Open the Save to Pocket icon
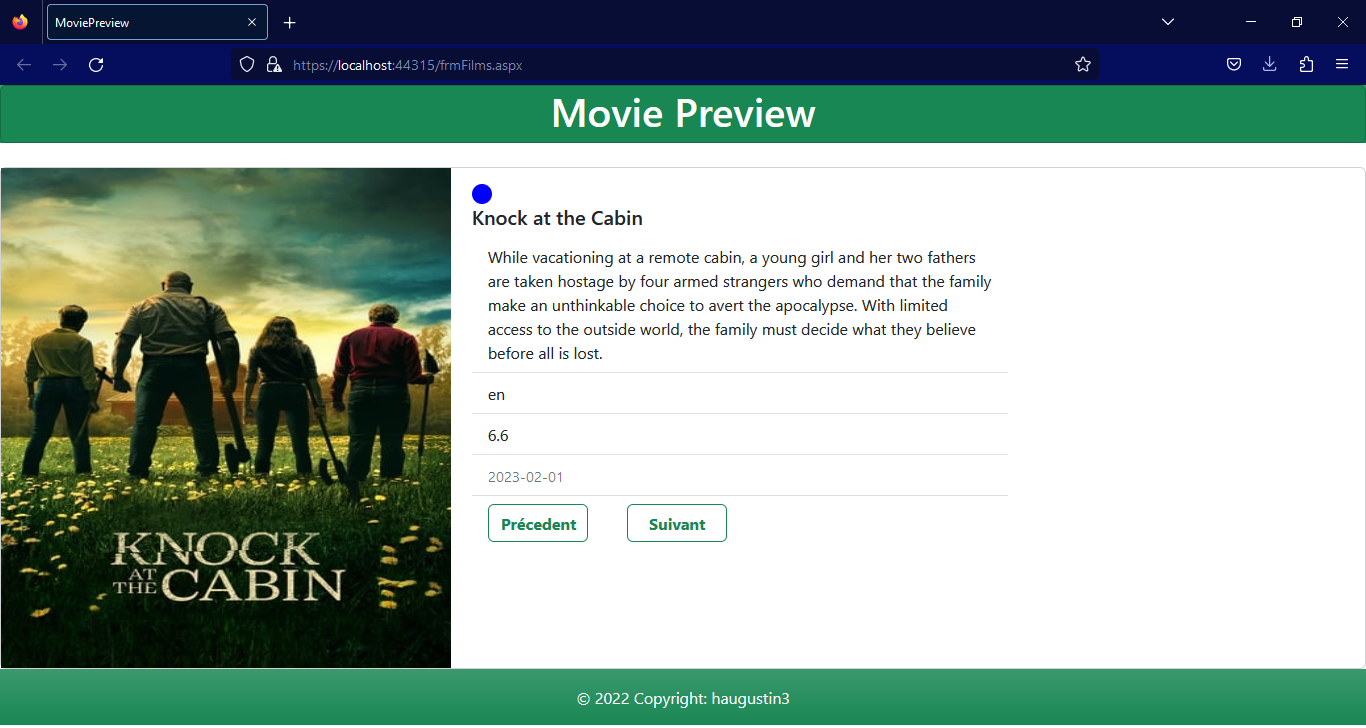Screen dimensions: 1366x728 pyautogui.click(x=1234, y=65)
